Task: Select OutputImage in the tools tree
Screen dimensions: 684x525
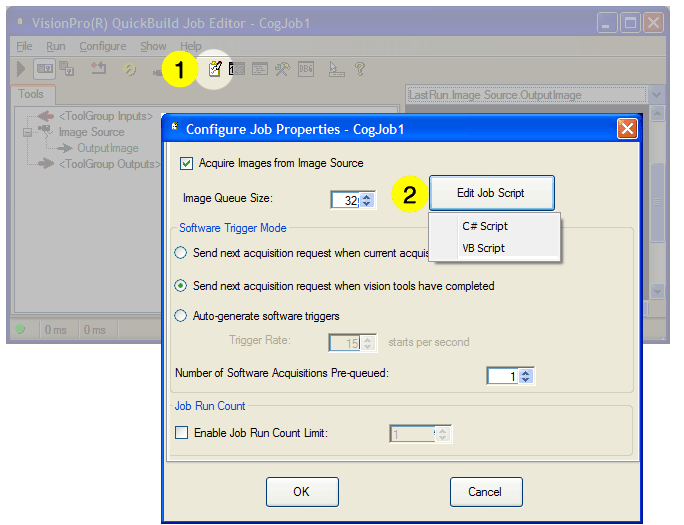Action: pyautogui.click(x=108, y=148)
